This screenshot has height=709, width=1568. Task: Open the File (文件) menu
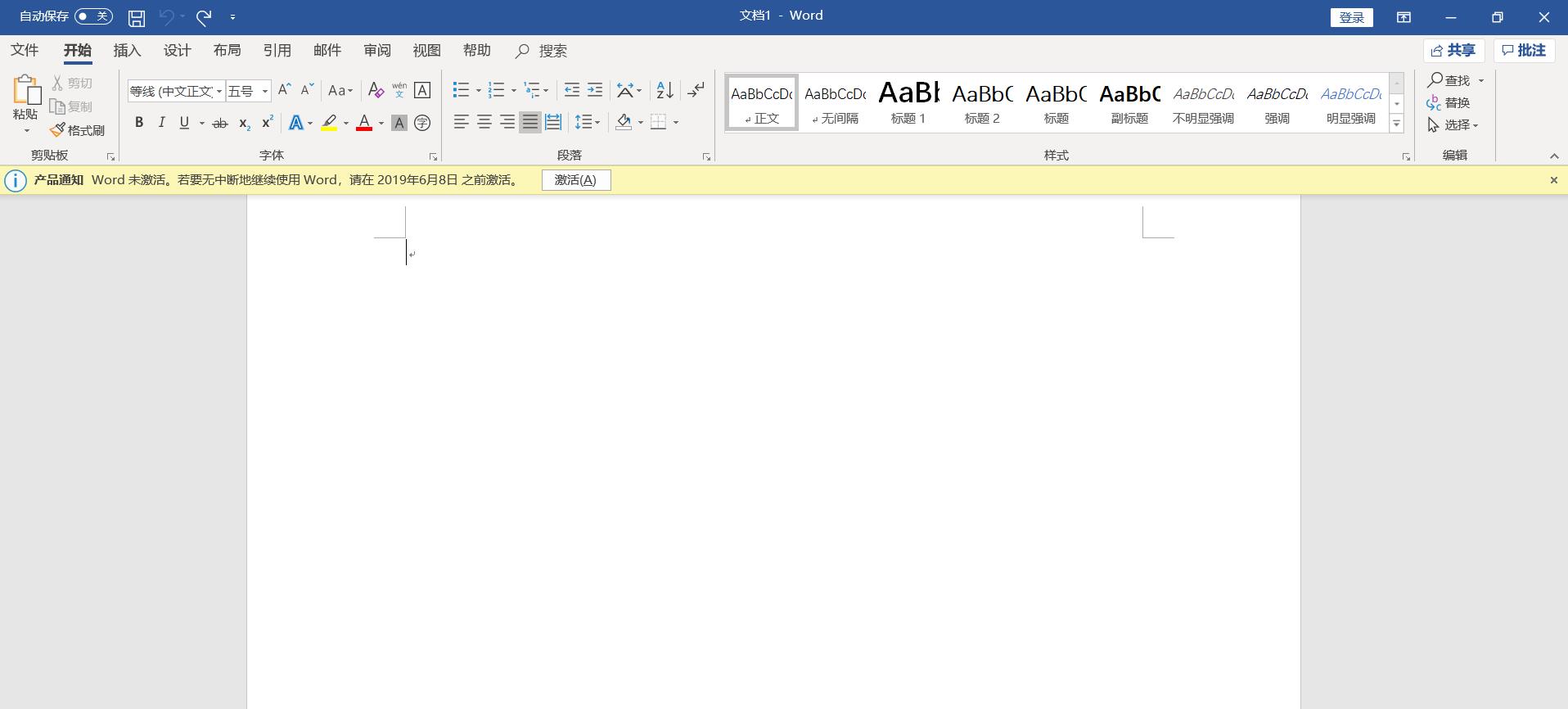[25, 51]
